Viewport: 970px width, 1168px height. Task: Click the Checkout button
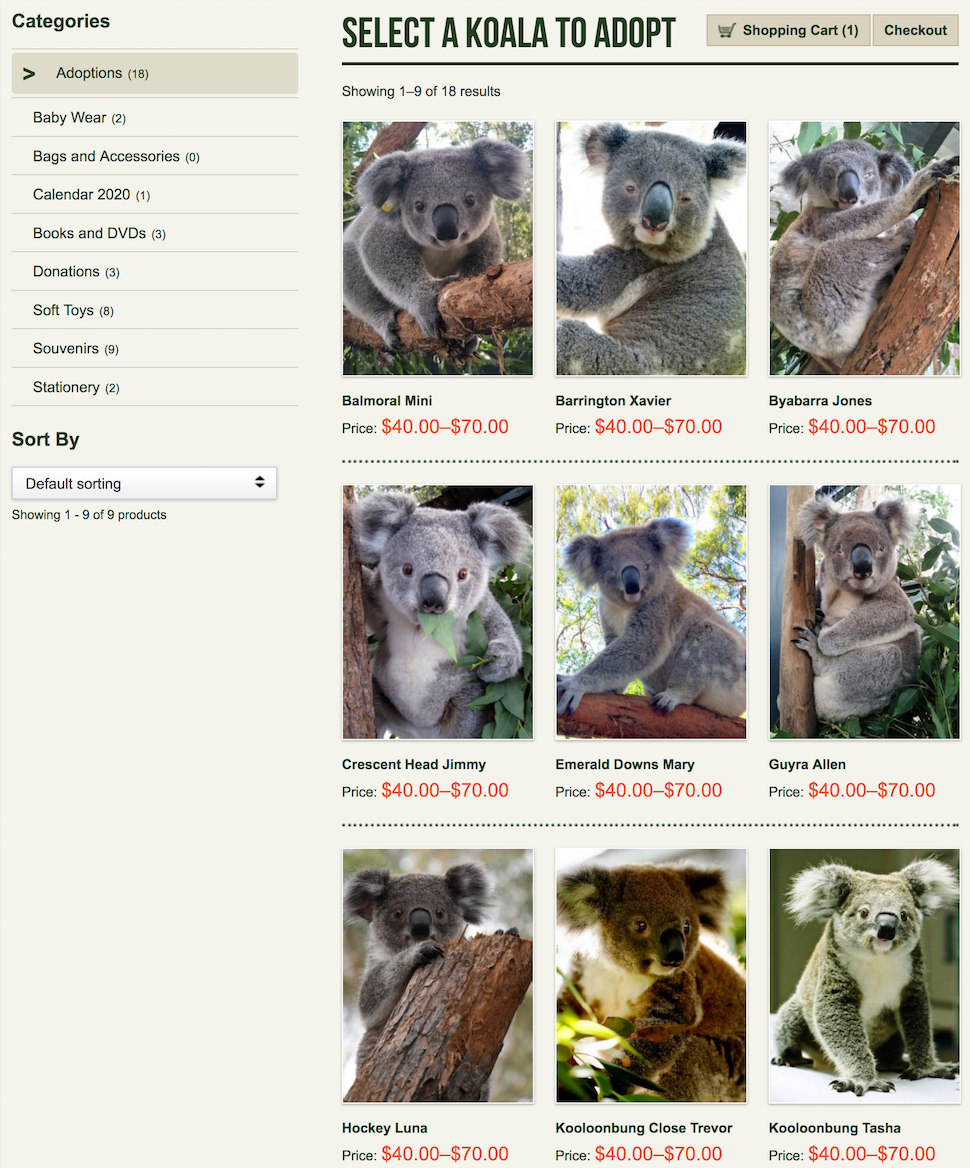[x=915, y=31]
